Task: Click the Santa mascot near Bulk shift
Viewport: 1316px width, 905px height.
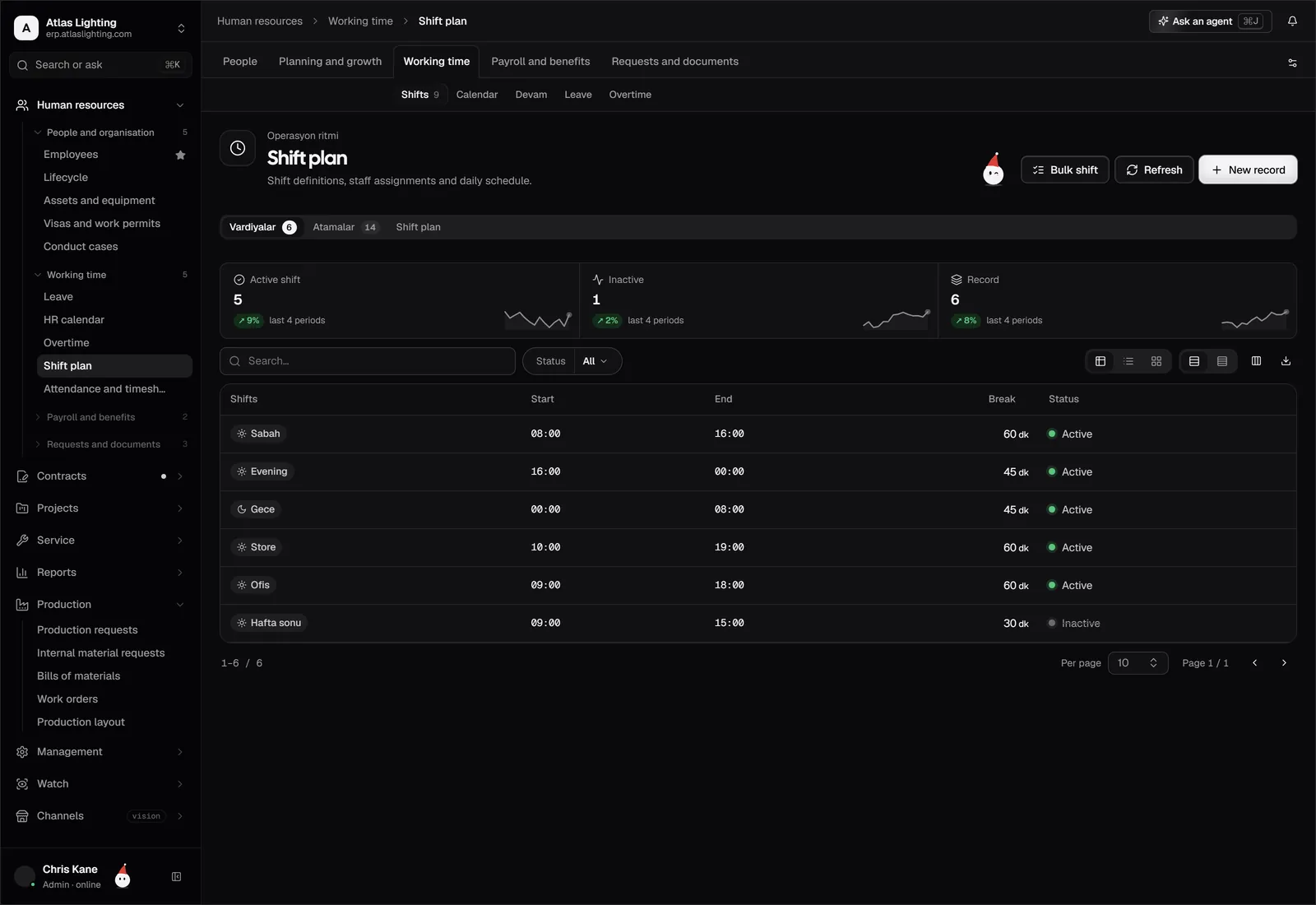Action: [994, 169]
